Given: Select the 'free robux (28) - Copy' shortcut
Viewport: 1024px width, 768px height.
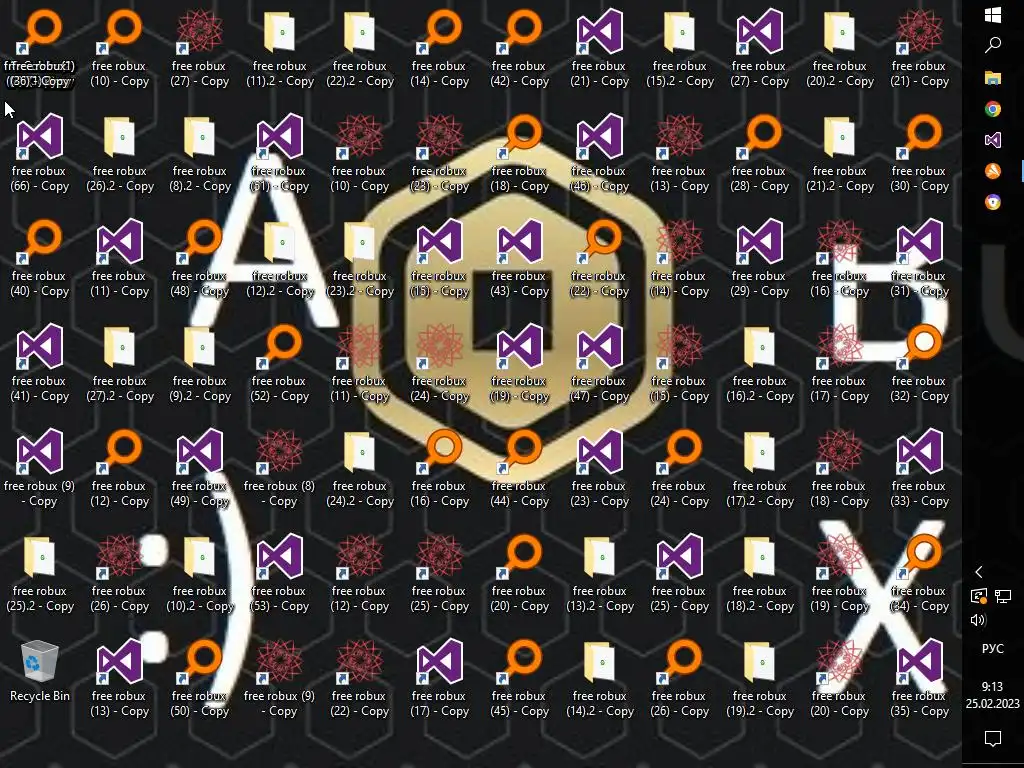Looking at the screenshot, I should tap(760, 153).
